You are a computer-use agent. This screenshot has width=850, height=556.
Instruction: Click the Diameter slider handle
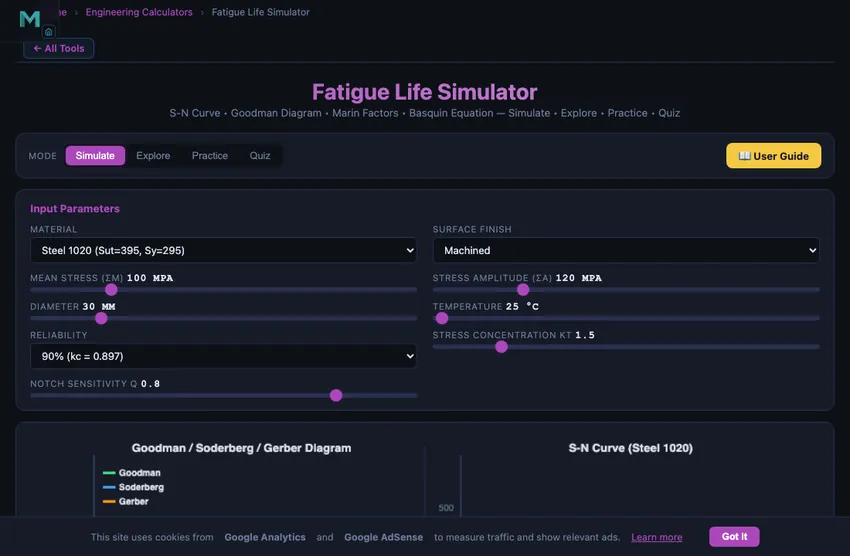point(101,318)
